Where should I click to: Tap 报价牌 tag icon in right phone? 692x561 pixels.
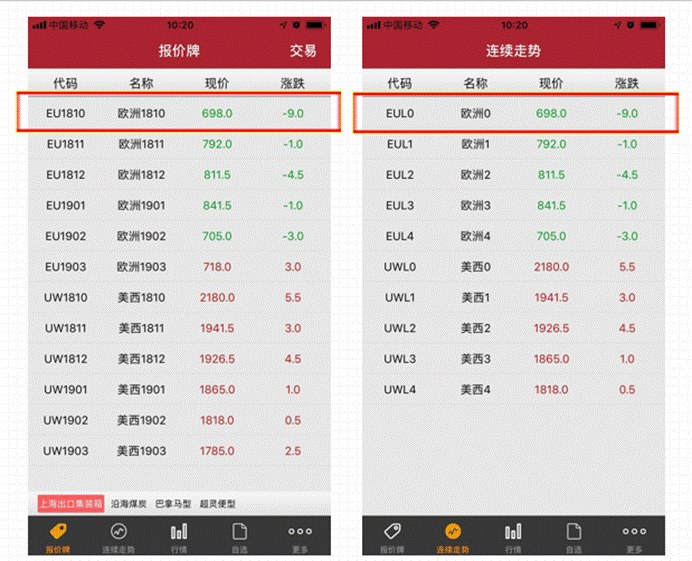point(393,531)
